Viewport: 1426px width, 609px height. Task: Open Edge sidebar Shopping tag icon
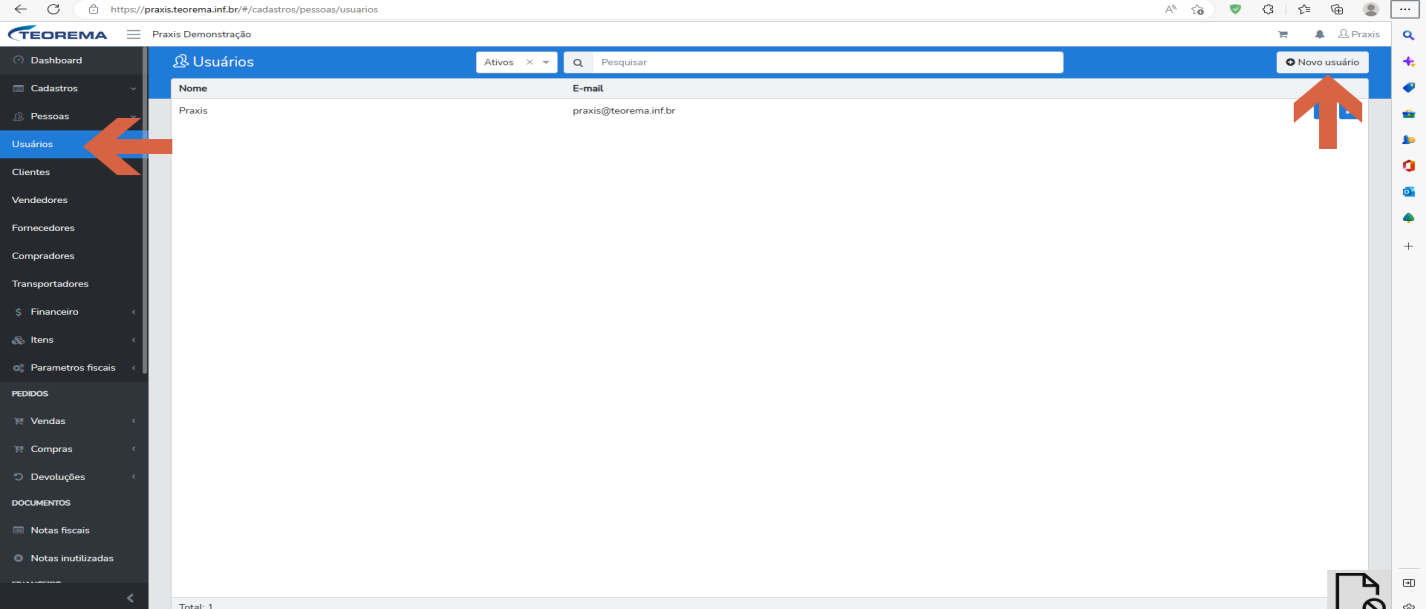pyautogui.click(x=1409, y=87)
